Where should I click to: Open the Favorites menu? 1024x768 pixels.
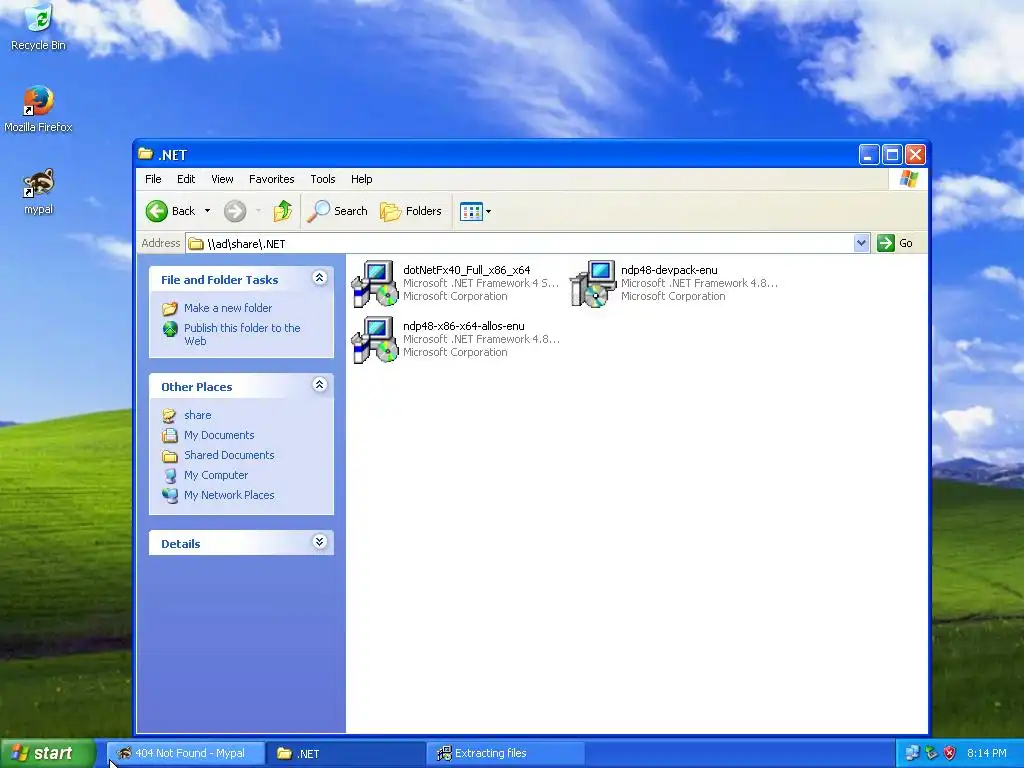click(x=272, y=179)
